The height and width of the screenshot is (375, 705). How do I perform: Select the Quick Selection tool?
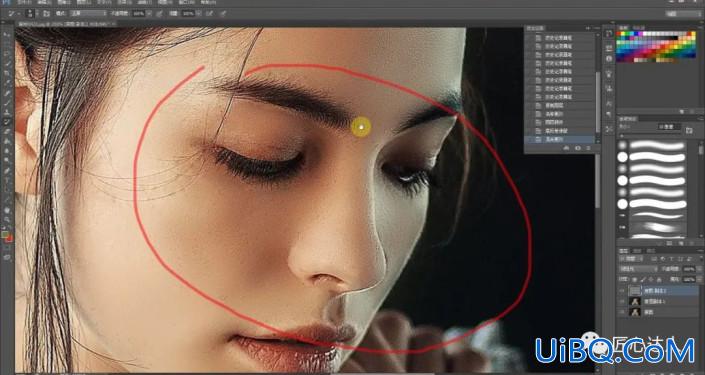[x=8, y=63]
